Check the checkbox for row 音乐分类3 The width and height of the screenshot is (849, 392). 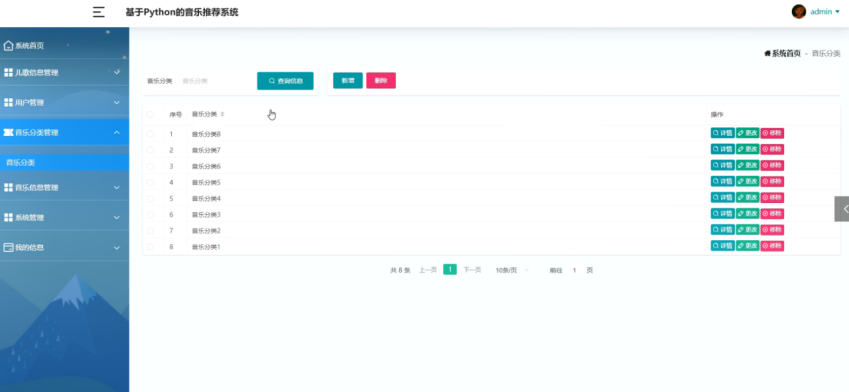pos(151,214)
